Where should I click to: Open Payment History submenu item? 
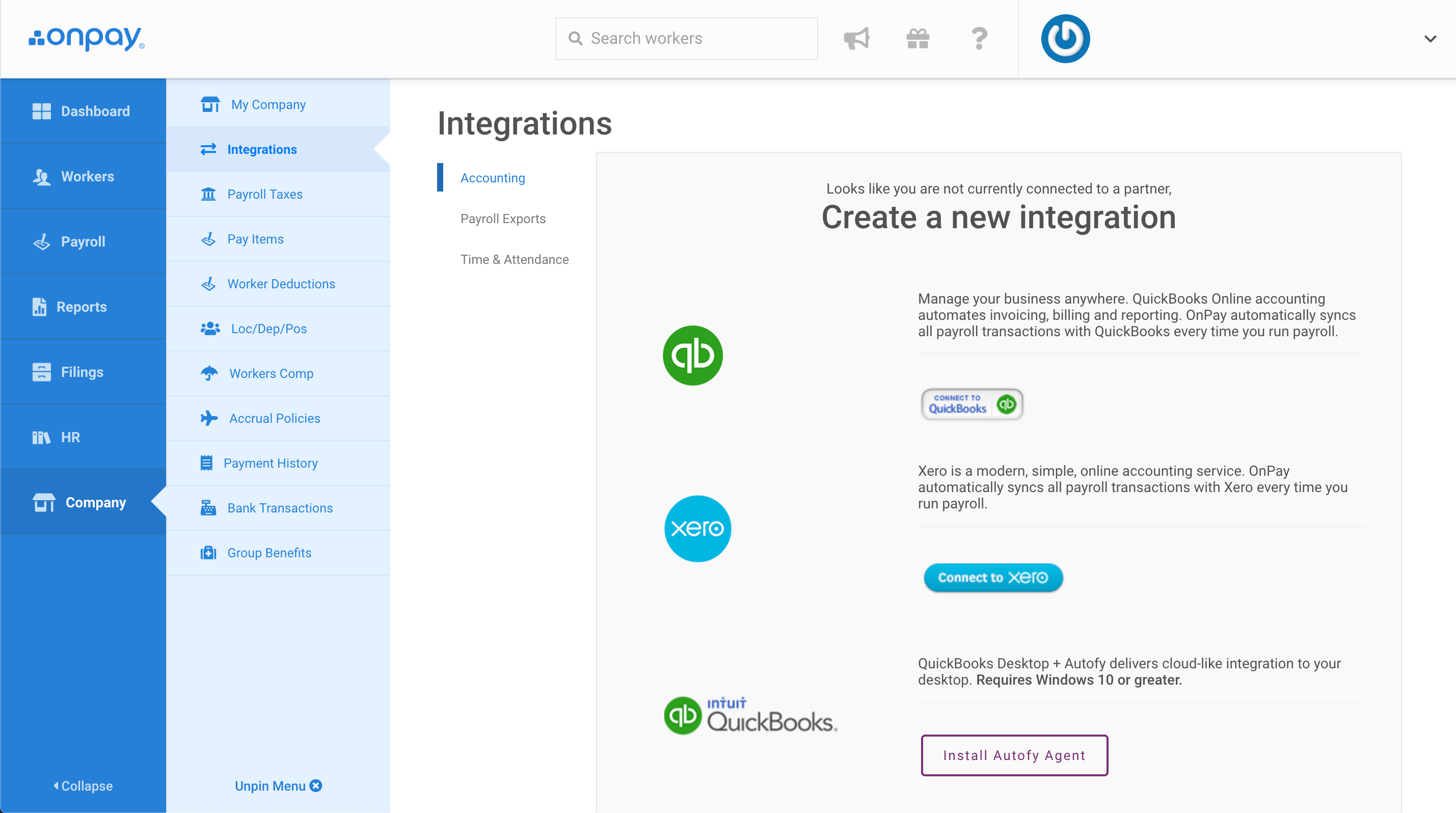[278, 463]
